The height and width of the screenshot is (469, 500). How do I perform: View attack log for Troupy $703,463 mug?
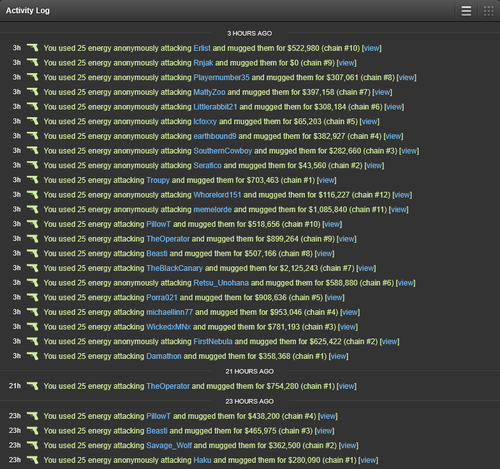pos(326,180)
